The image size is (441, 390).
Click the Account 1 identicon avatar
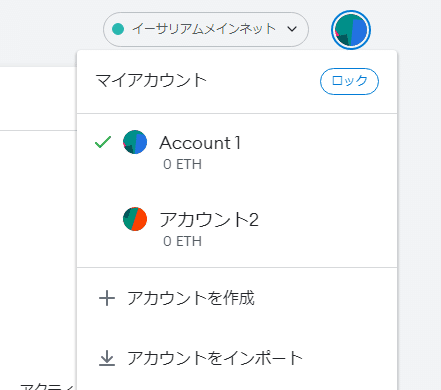tap(135, 142)
